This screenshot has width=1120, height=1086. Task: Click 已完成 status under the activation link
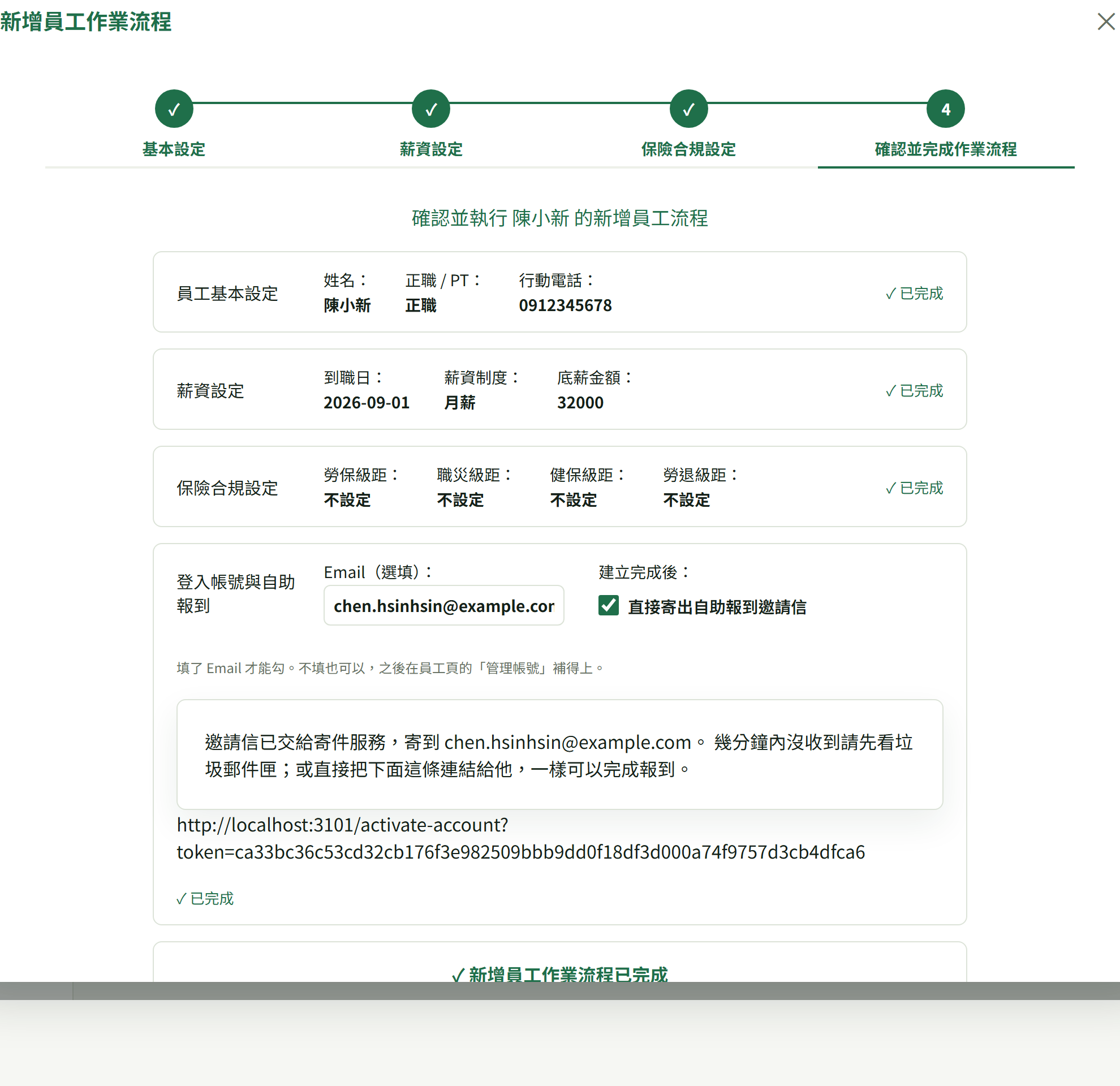tap(205, 899)
